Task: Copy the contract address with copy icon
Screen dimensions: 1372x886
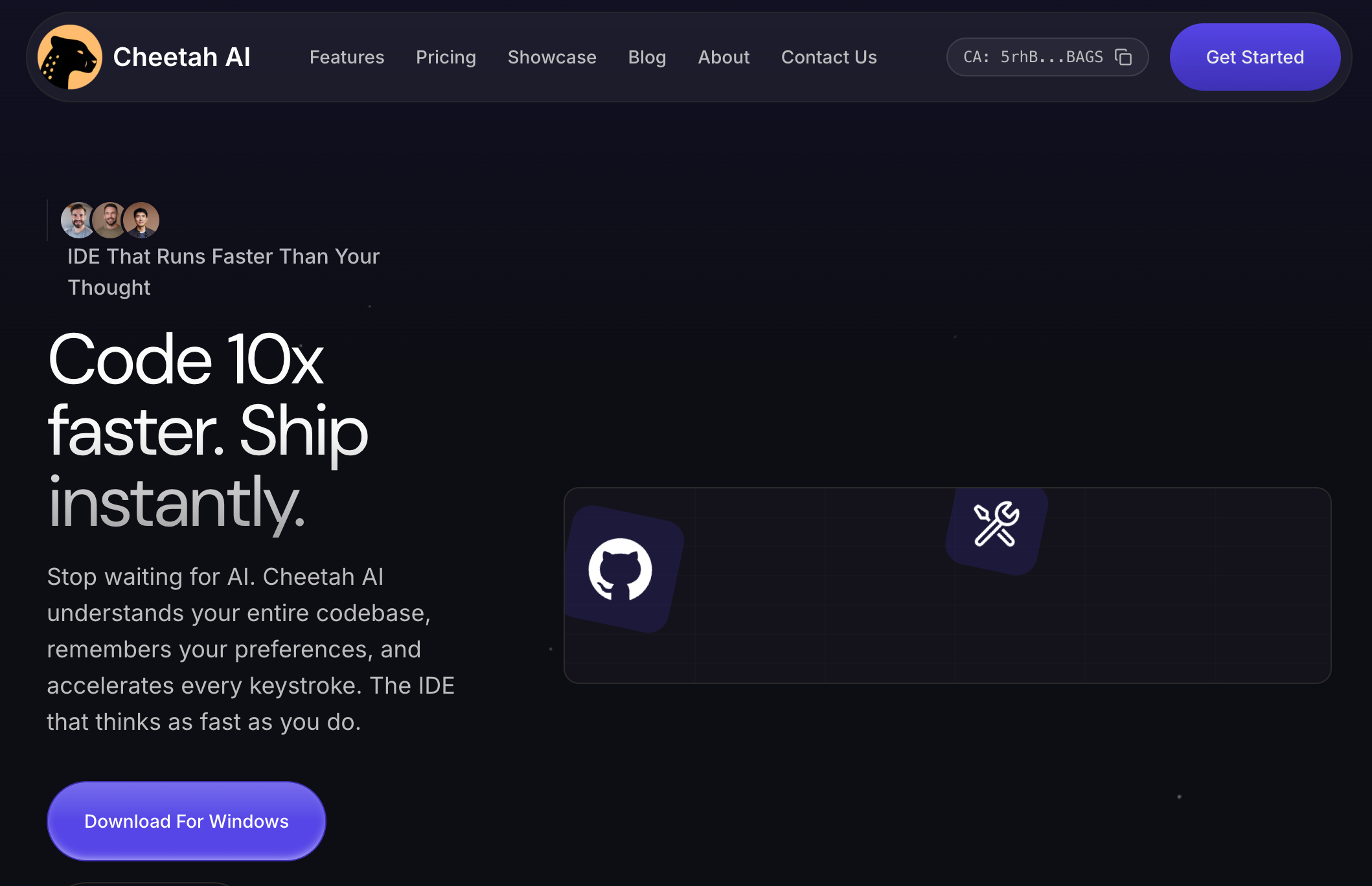Action: [x=1123, y=57]
